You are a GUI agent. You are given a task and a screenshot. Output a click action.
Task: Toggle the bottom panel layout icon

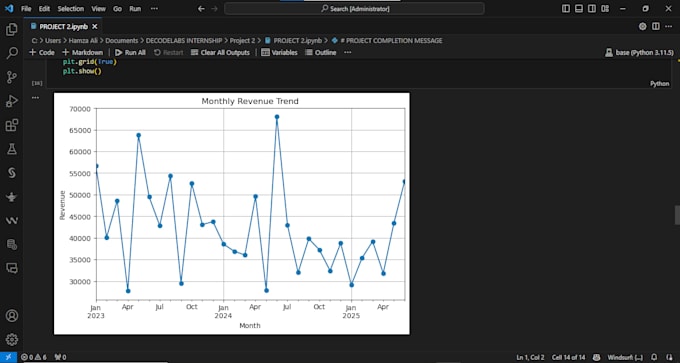point(579,9)
